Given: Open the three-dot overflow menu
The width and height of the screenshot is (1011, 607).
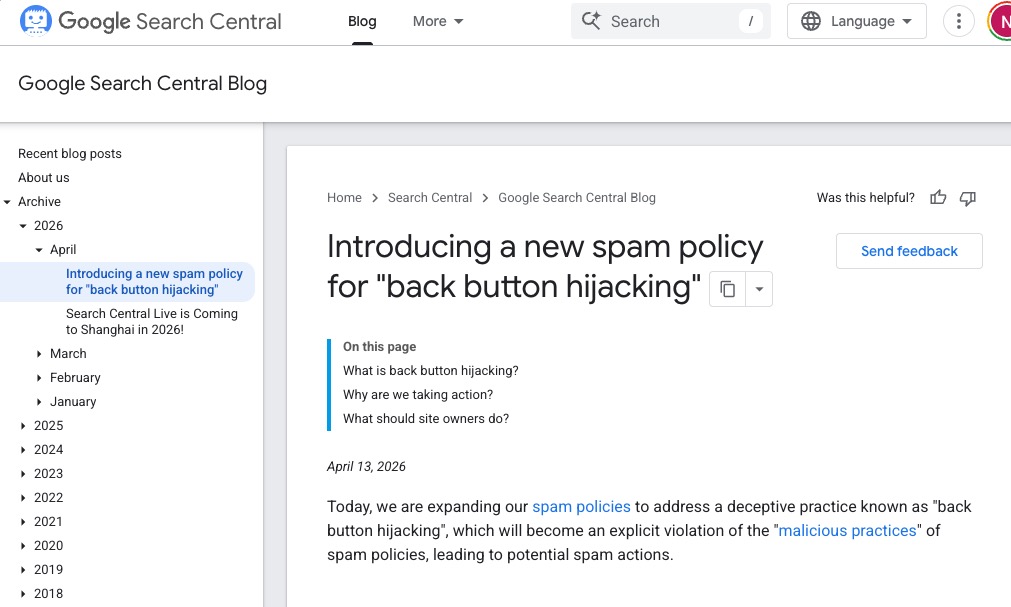Looking at the screenshot, I should coord(958,20).
